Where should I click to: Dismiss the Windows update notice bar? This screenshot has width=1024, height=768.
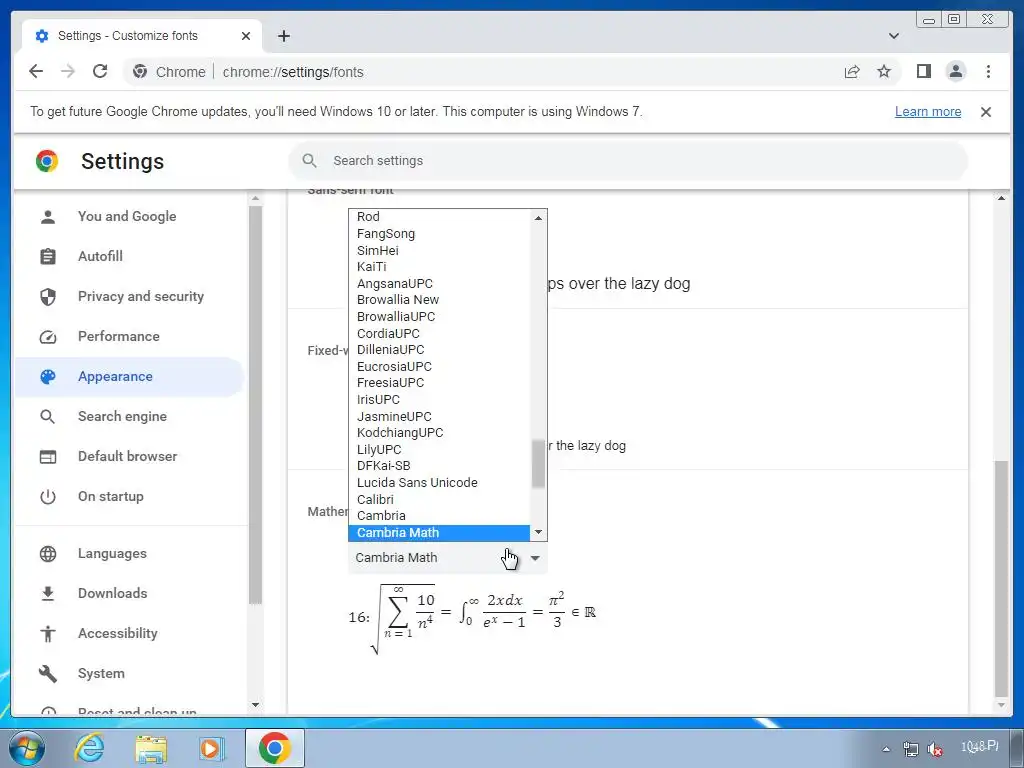click(x=985, y=112)
